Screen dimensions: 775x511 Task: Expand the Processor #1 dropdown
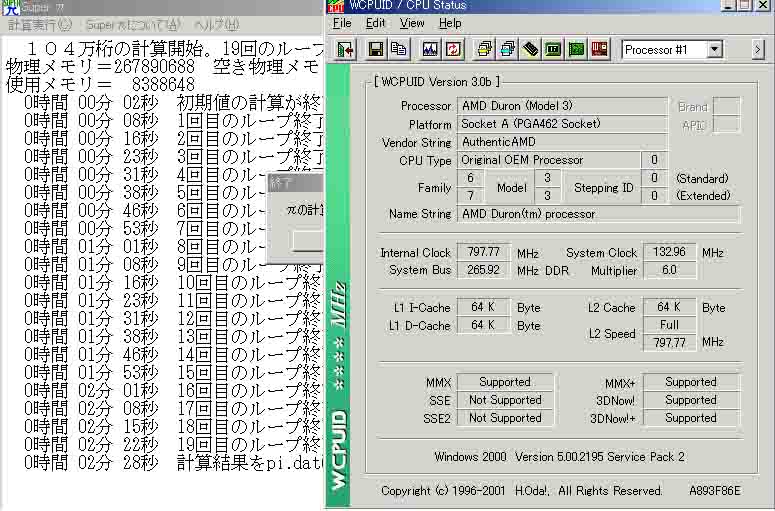click(x=715, y=49)
